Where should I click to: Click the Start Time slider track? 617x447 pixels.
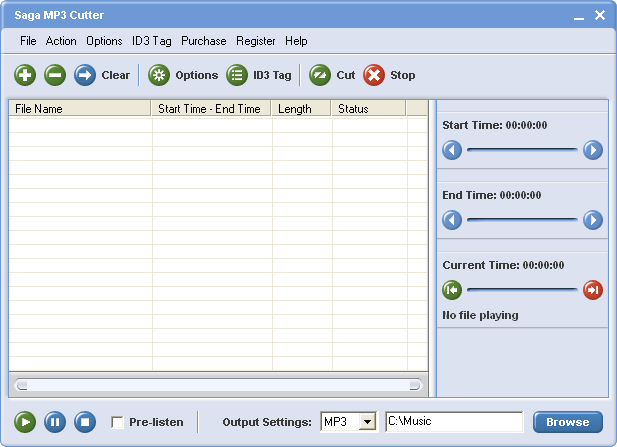(x=522, y=150)
